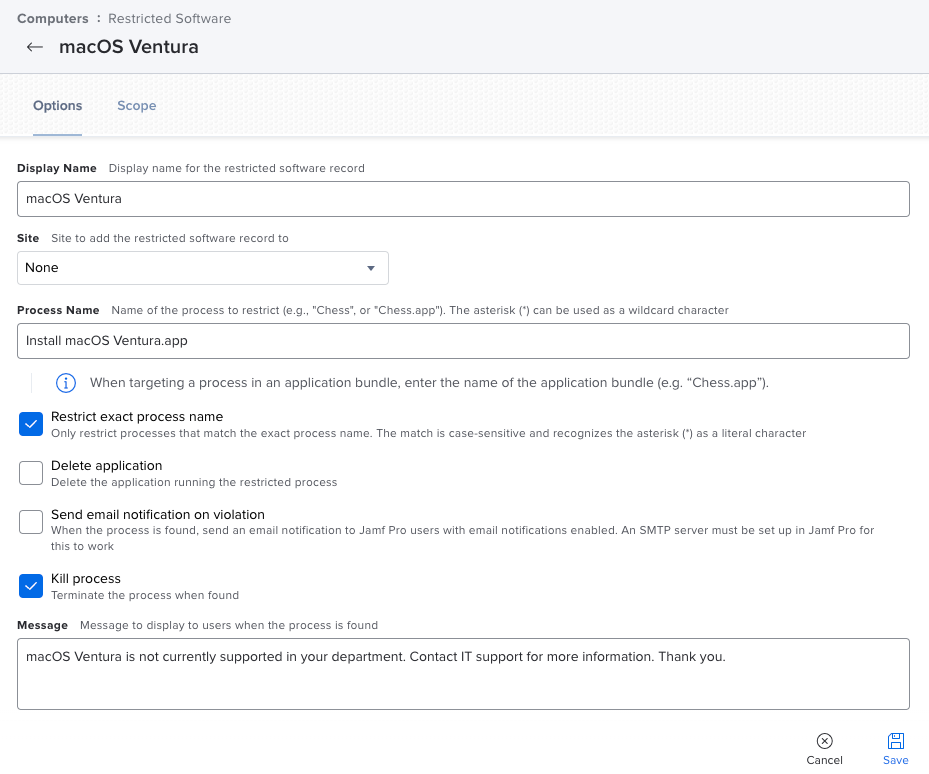This screenshot has height=774, width=929.
Task: Open Restricted Software breadcrumb link
Action: 169,18
